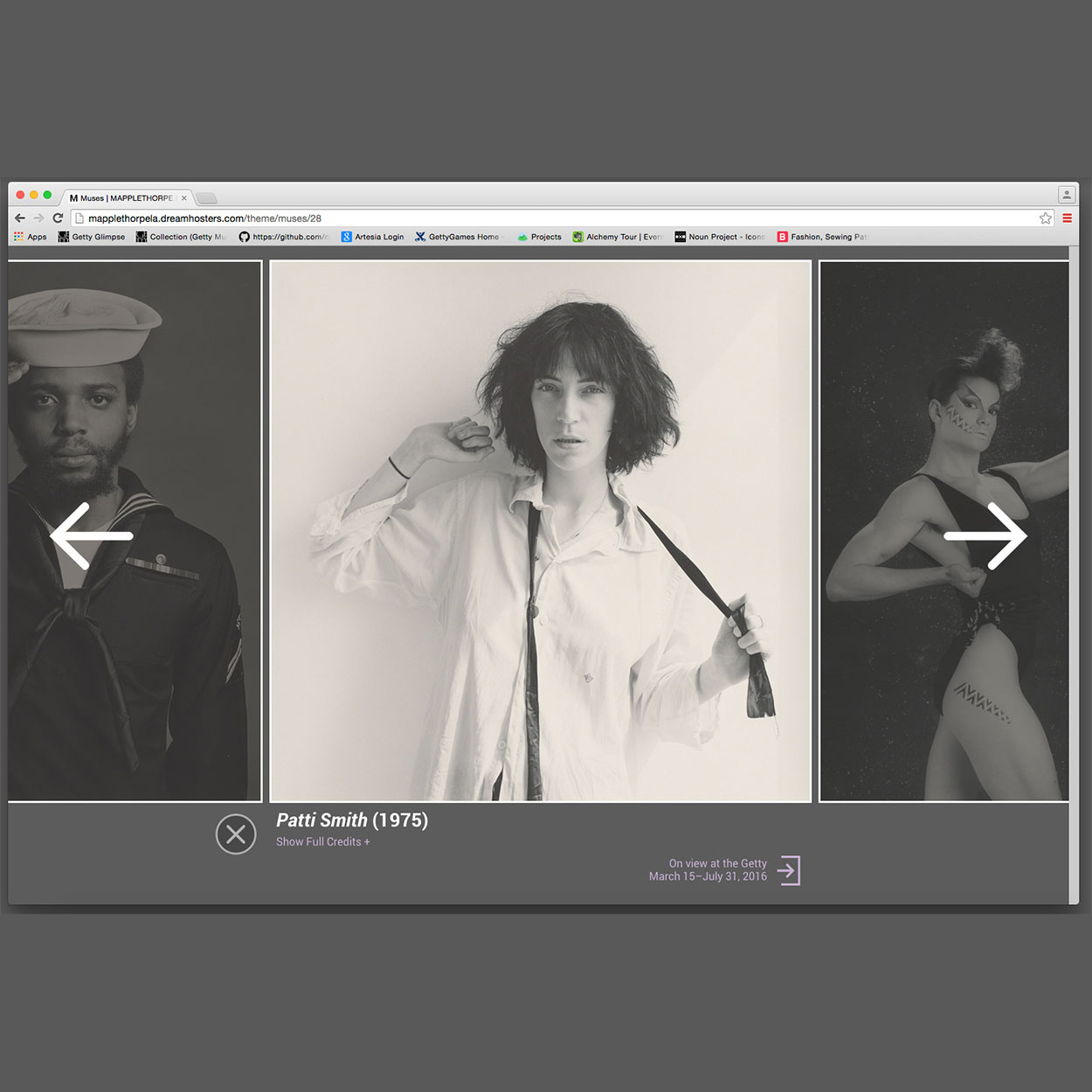Click the Patti Smith center photograph
The image size is (1092, 1092).
pyautogui.click(x=540, y=531)
